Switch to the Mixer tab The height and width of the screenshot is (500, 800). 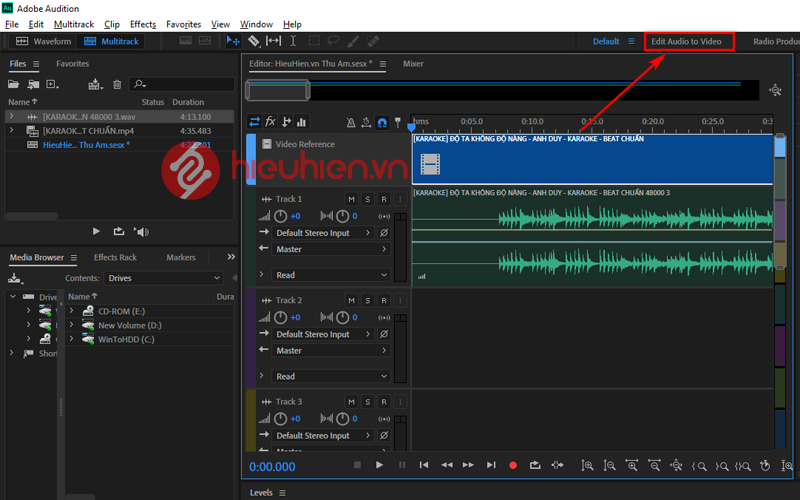[x=413, y=64]
